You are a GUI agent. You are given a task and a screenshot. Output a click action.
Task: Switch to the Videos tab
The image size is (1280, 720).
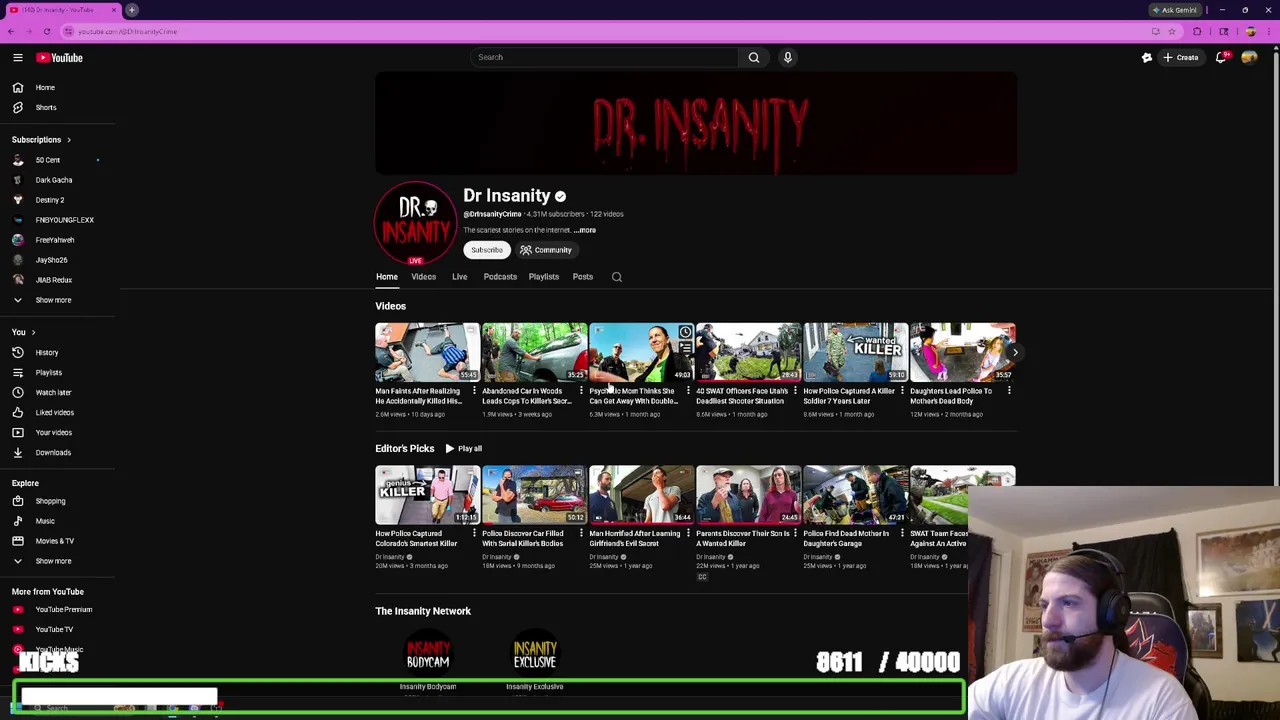424,277
